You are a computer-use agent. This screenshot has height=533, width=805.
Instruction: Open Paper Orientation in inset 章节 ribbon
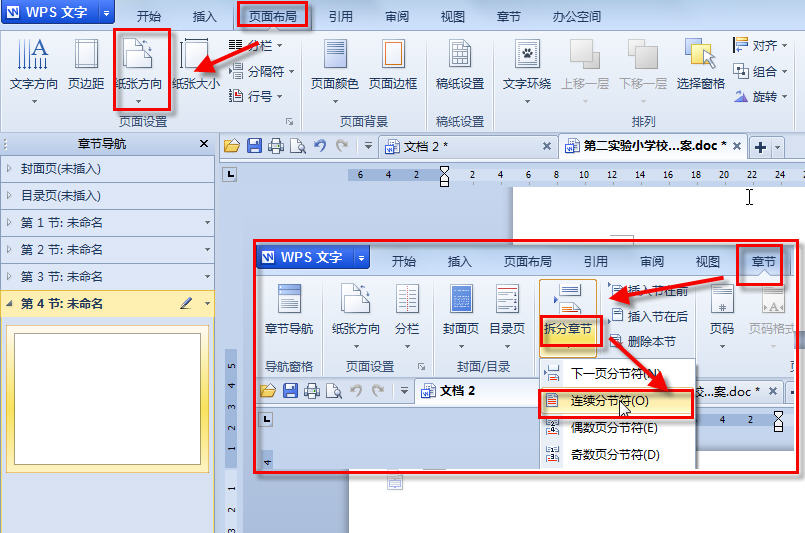click(356, 316)
